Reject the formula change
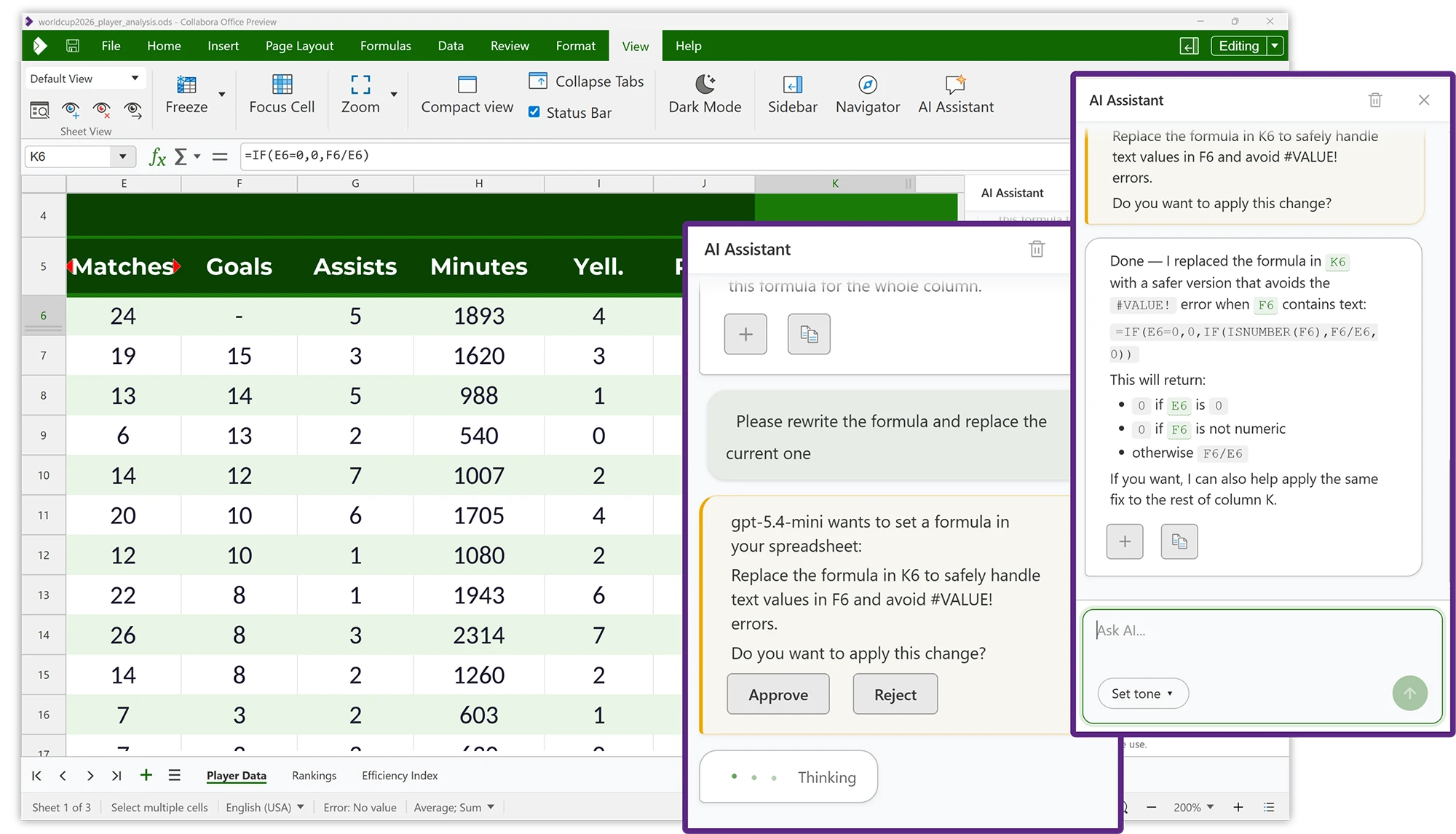This screenshot has width=1456, height=834. point(895,694)
